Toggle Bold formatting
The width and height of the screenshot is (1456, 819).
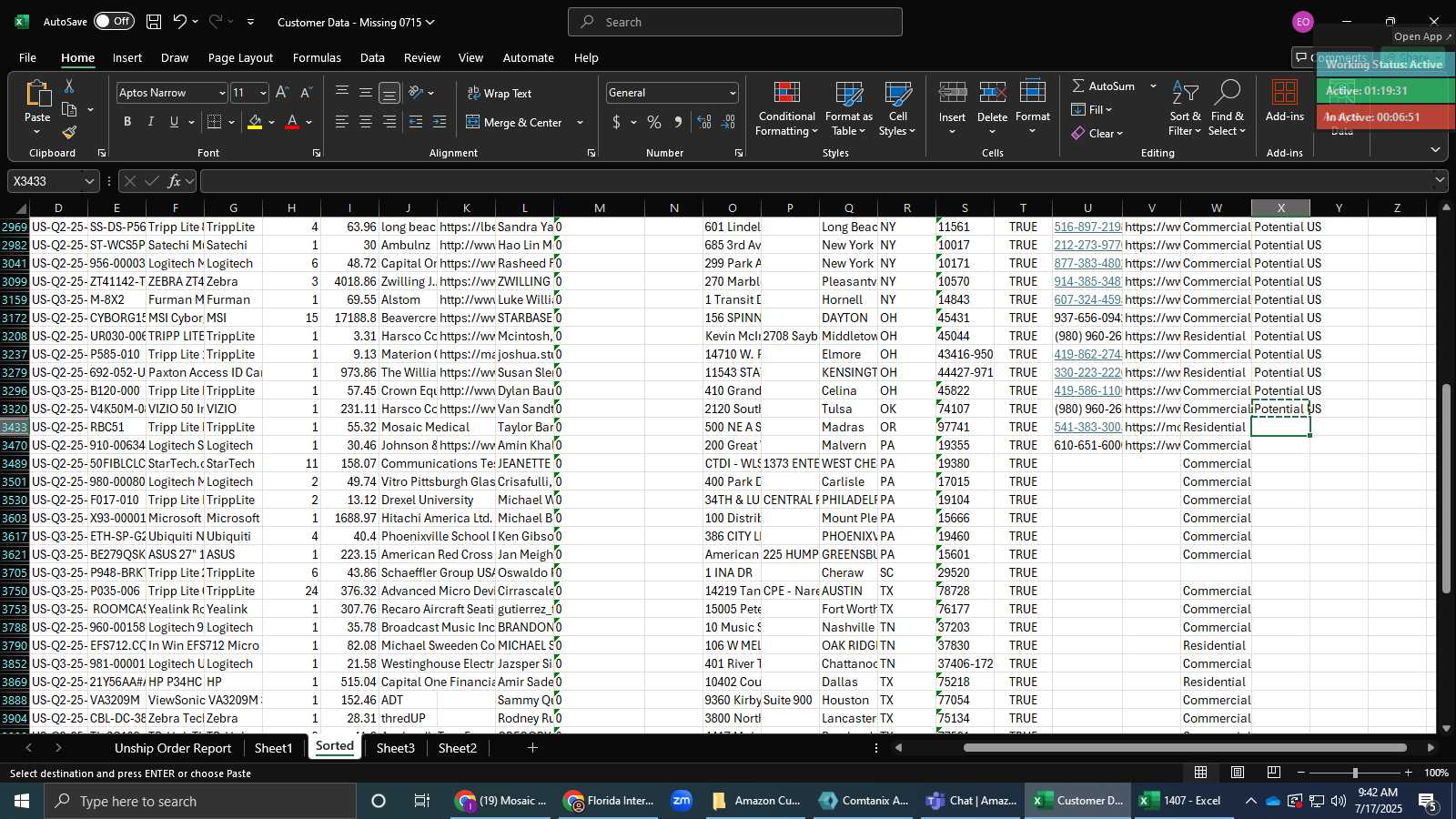(x=127, y=122)
